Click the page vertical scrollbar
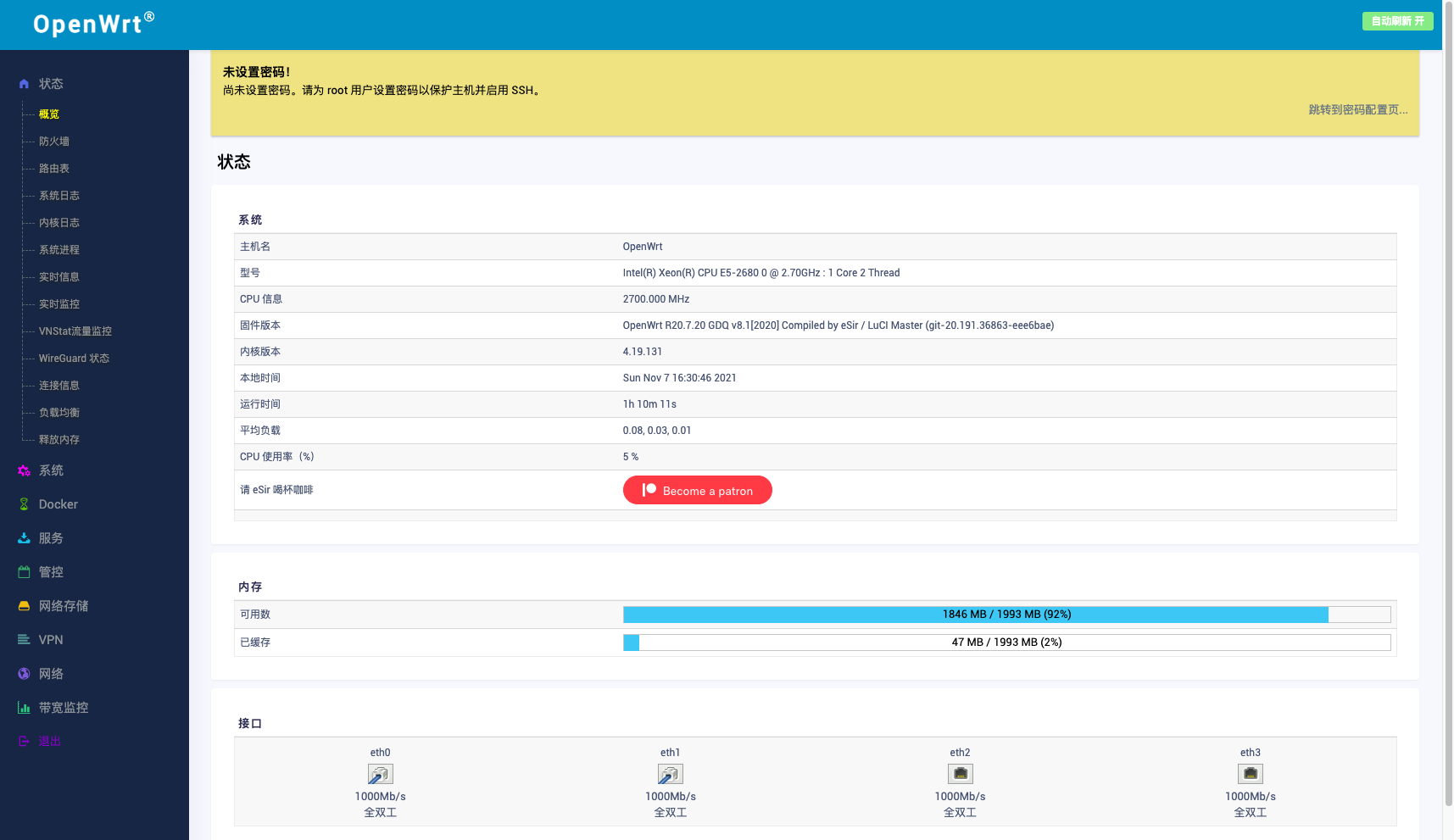The image size is (1454, 840). click(x=1448, y=403)
